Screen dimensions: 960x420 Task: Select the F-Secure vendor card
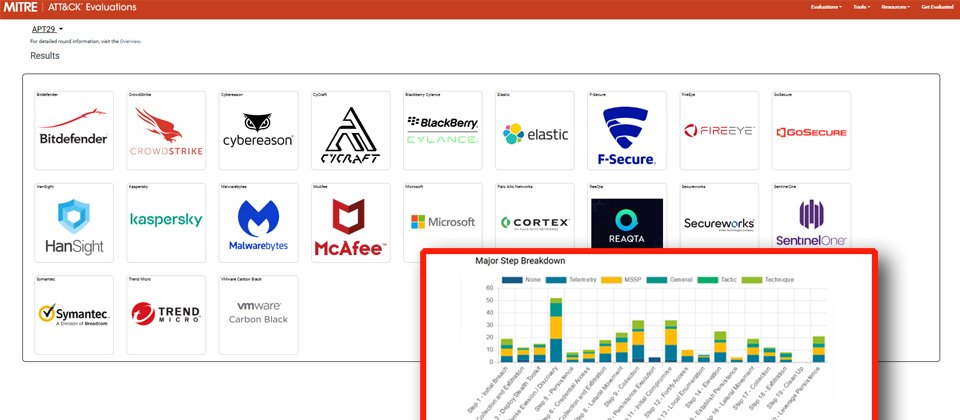(627, 130)
